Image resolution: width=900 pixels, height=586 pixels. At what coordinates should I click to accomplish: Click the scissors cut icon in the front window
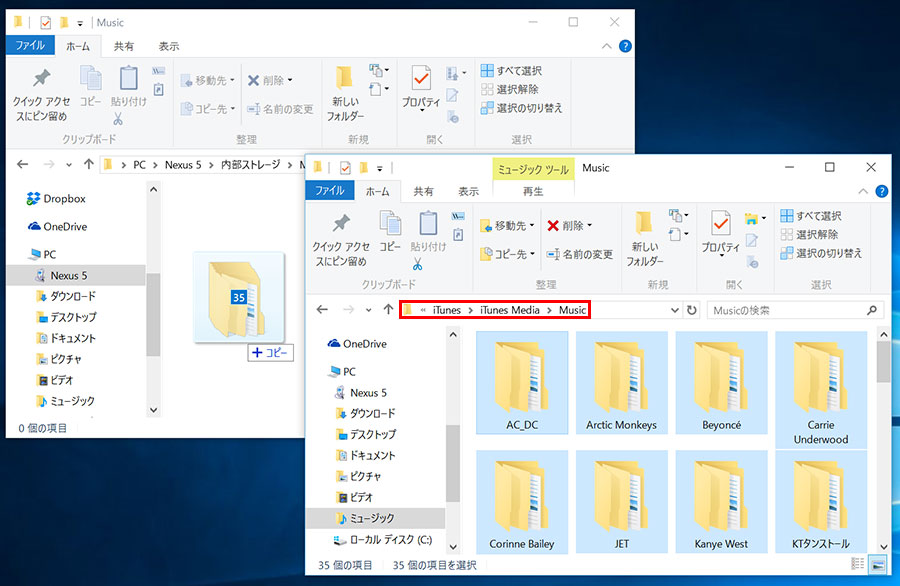click(417, 264)
